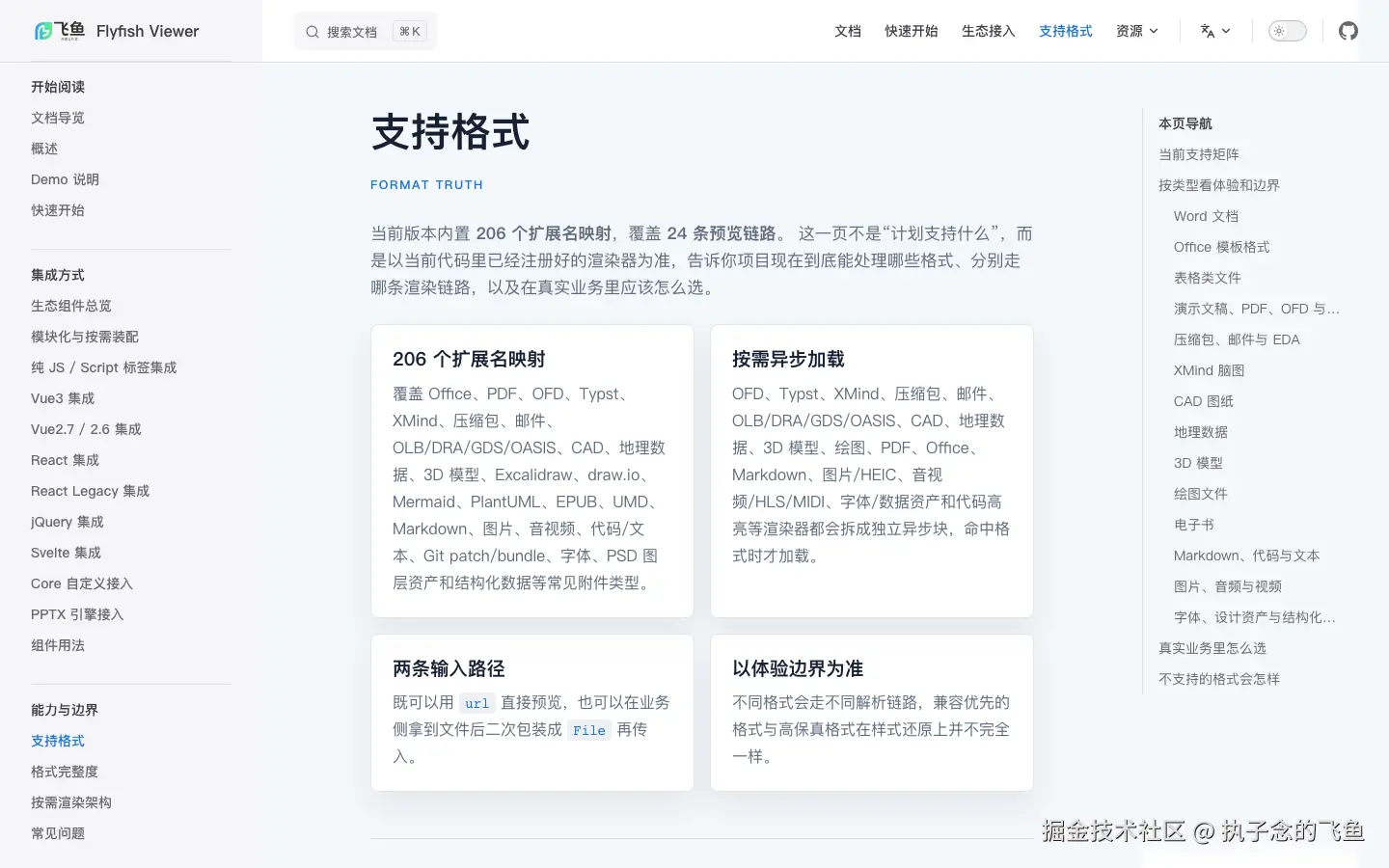Open 概述 in the sidebar

tap(44, 149)
